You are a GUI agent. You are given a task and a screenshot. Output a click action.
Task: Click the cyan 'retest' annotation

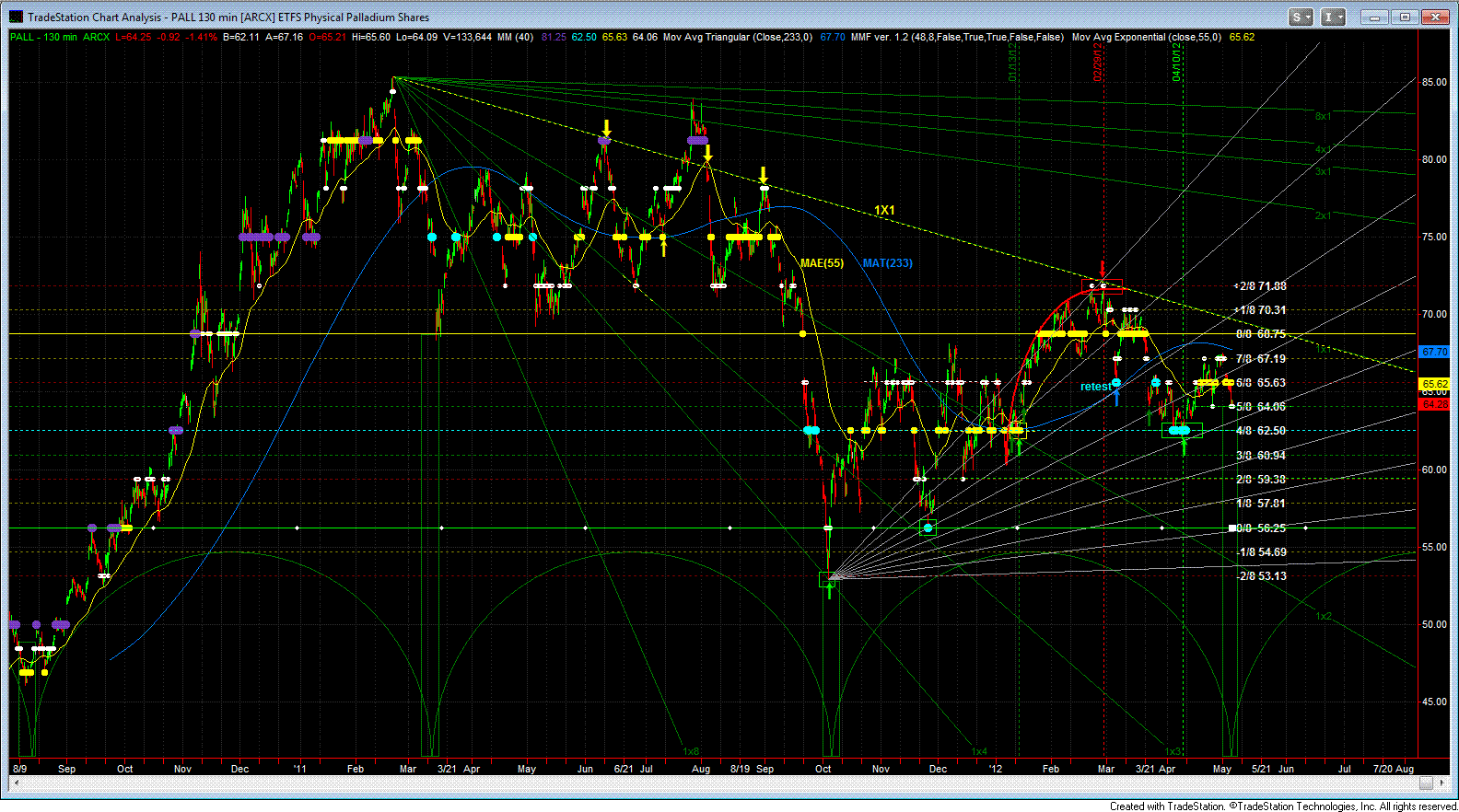1095,387
